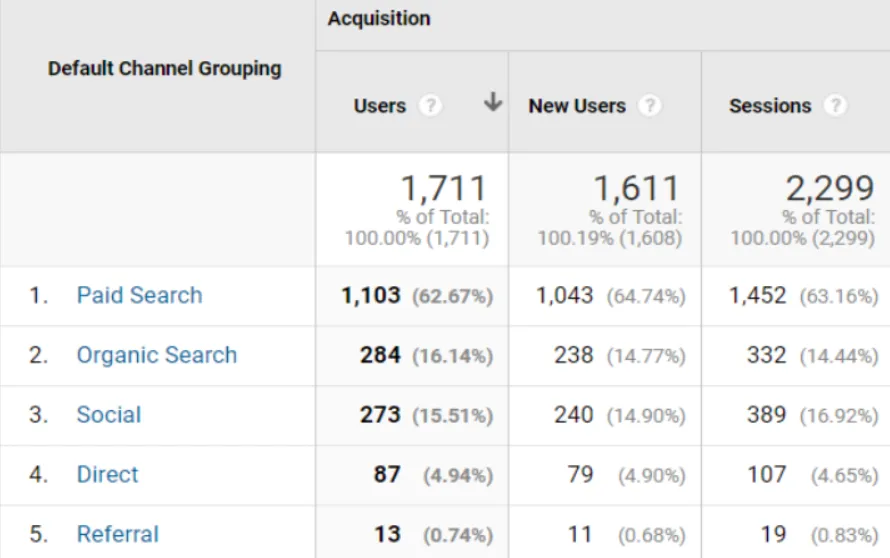Screen dimensions: 890x558
Task: Sort by the New Users column header
Action: [x=577, y=106]
